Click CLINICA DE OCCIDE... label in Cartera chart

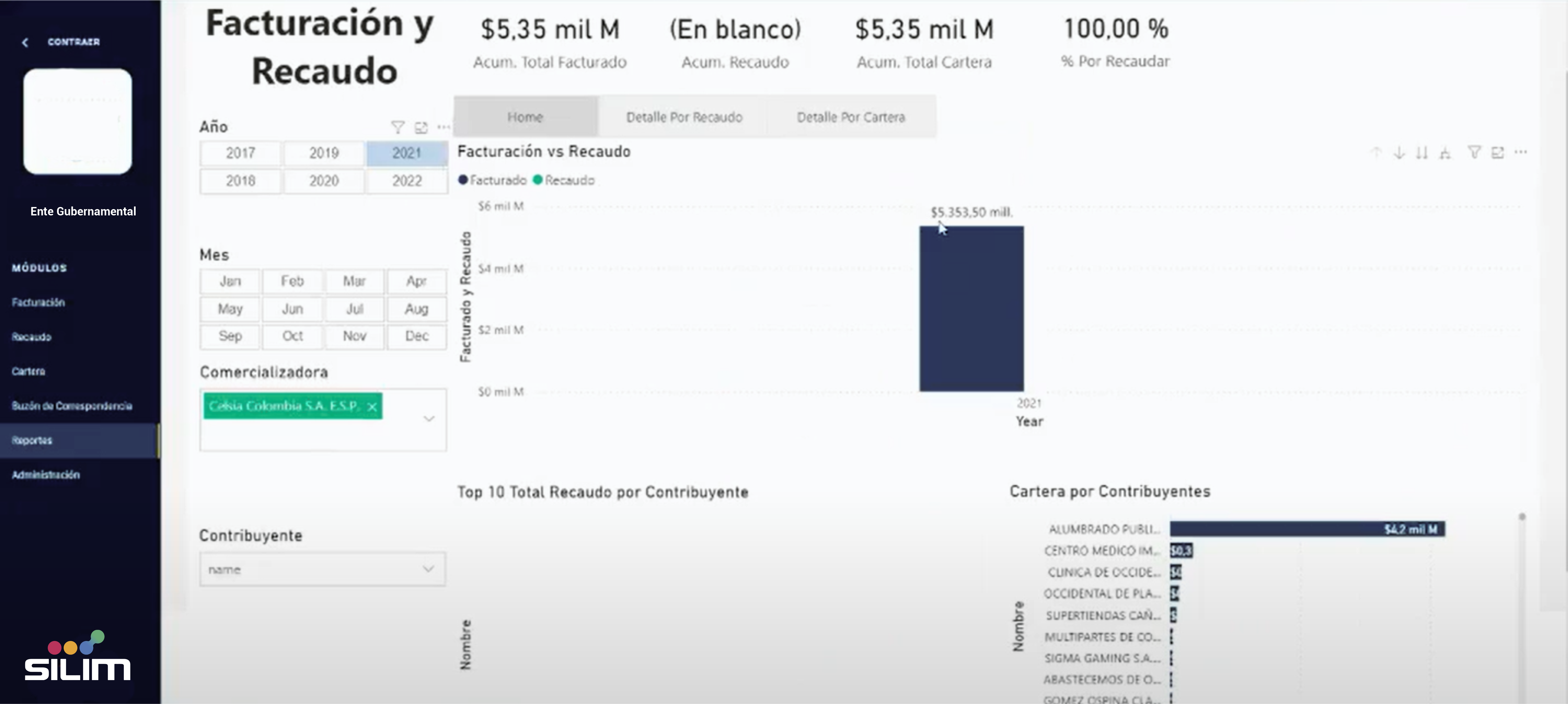[1104, 573]
